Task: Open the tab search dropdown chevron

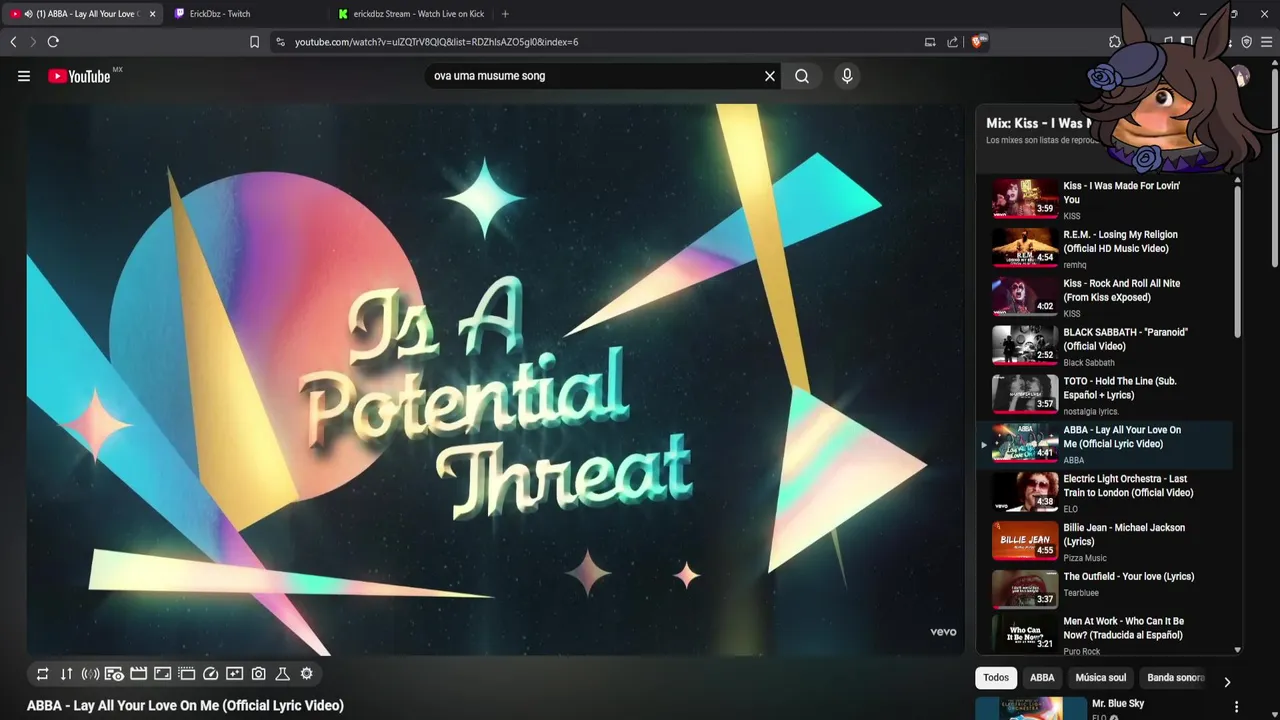Action: click(x=1176, y=14)
